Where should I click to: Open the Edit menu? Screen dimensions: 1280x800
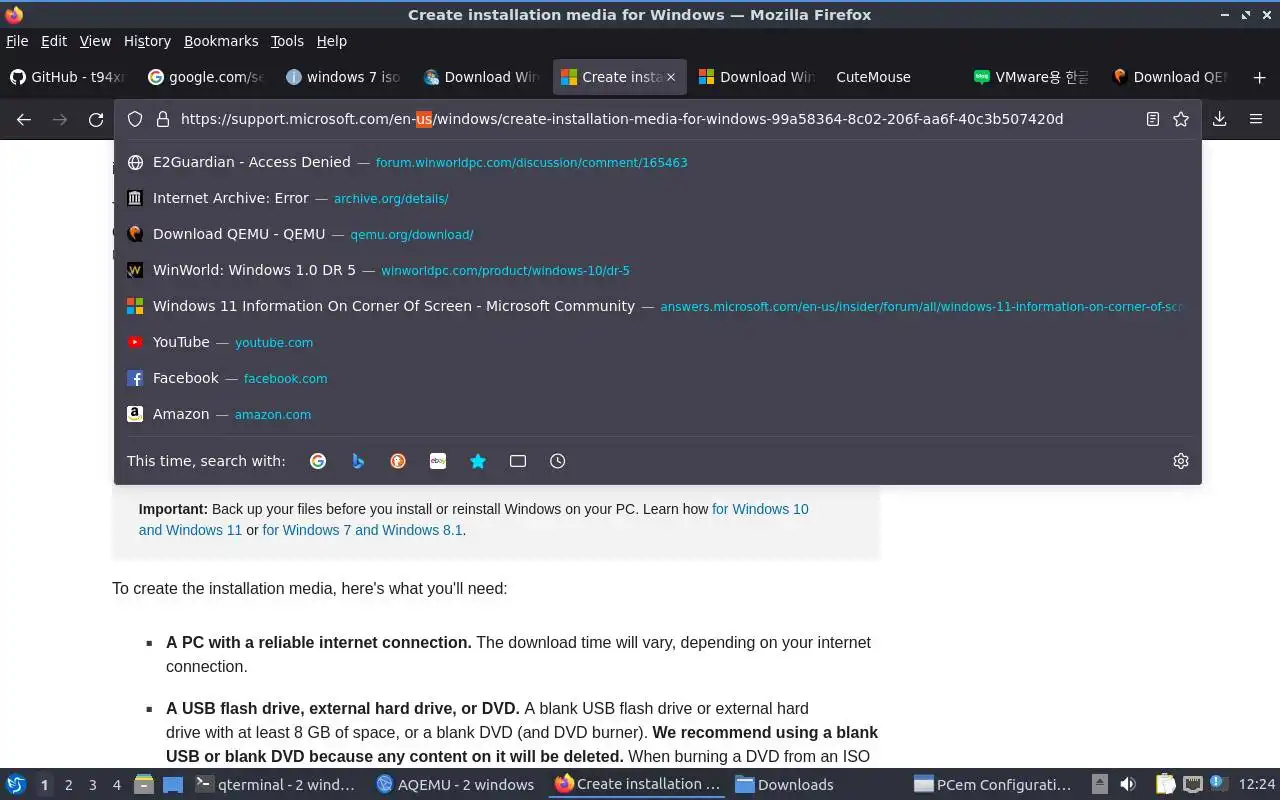pos(54,41)
